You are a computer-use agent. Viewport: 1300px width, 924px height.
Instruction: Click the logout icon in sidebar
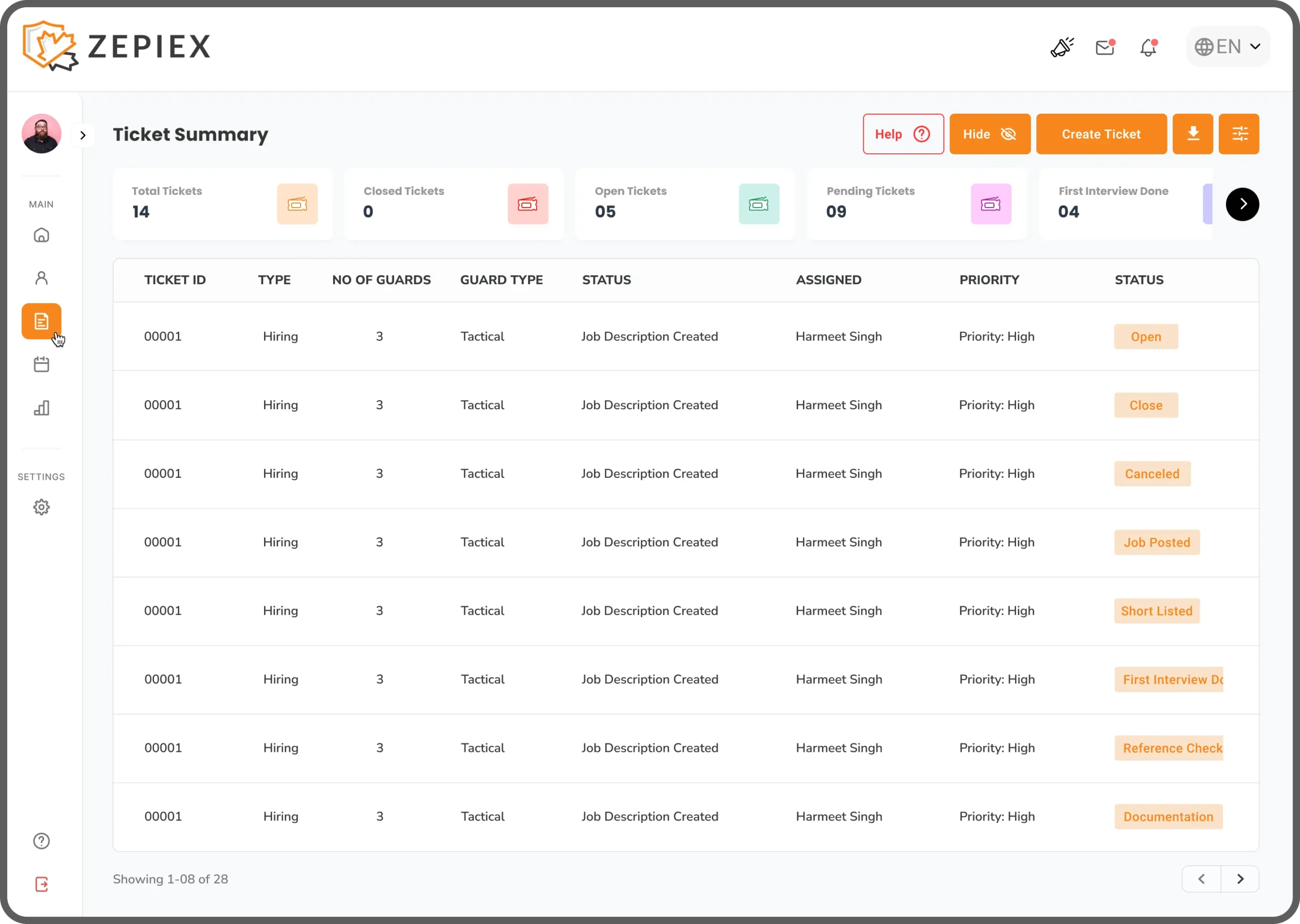(42, 884)
